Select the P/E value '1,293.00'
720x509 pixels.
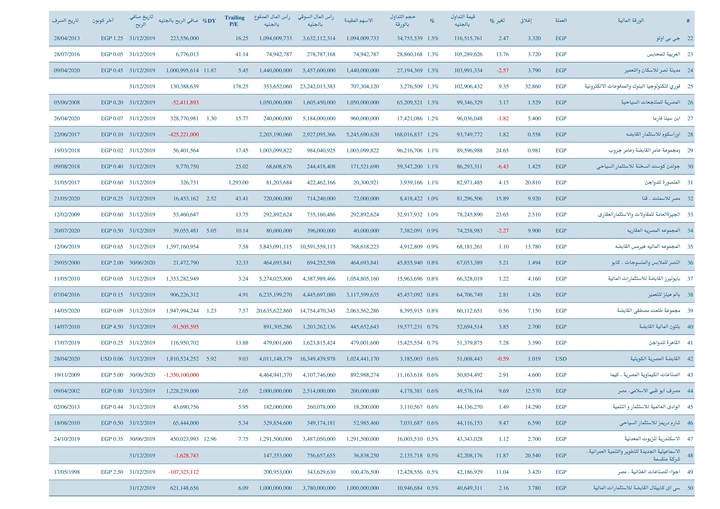click(238, 182)
